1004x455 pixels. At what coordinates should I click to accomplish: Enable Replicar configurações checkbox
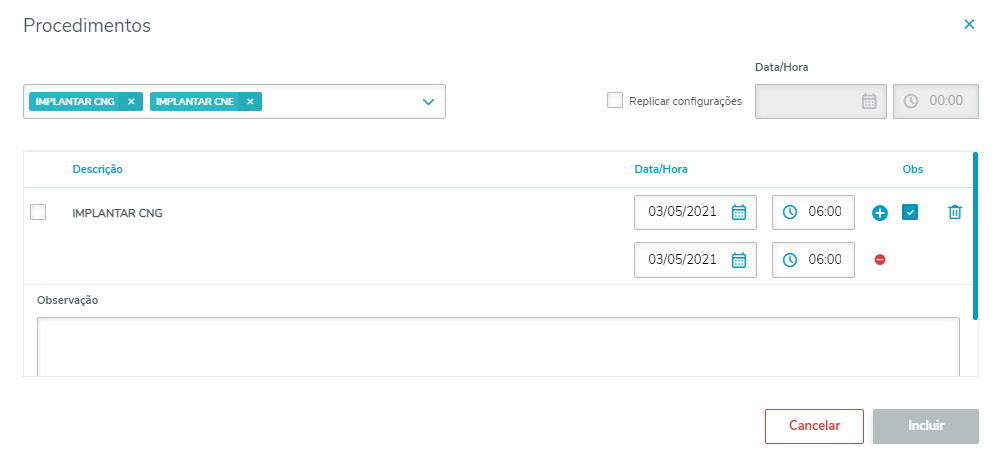coord(615,100)
